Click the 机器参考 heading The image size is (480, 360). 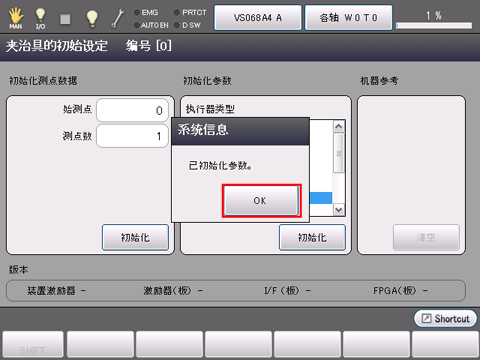pyautogui.click(x=379, y=81)
